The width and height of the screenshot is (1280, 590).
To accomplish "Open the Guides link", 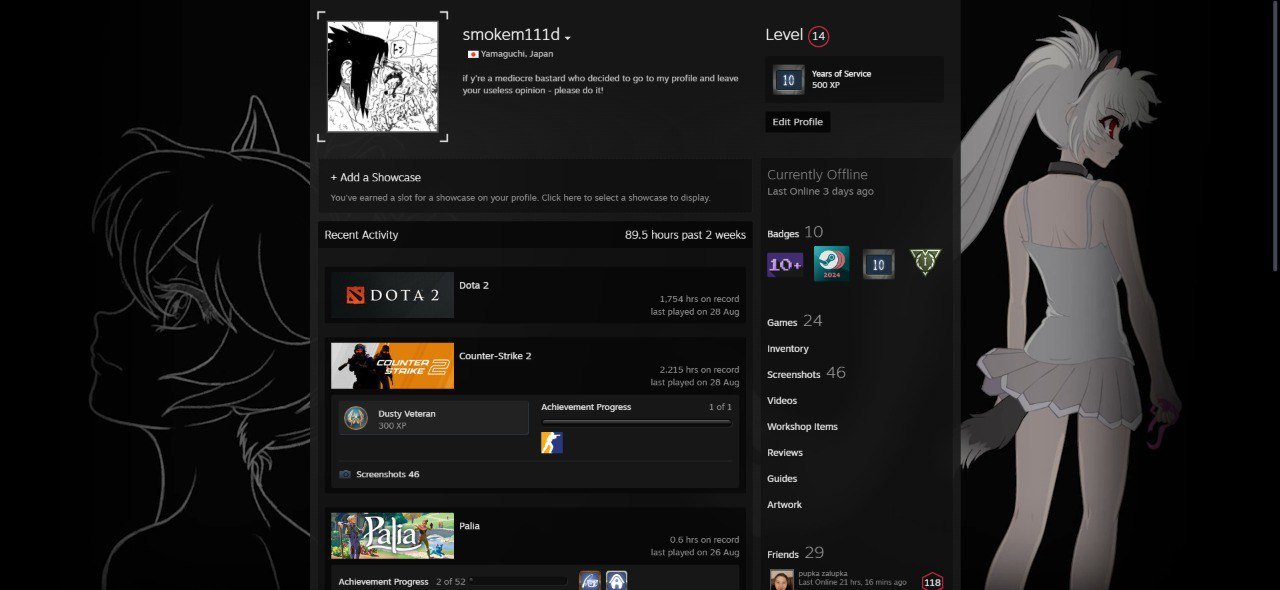I will tap(782, 479).
